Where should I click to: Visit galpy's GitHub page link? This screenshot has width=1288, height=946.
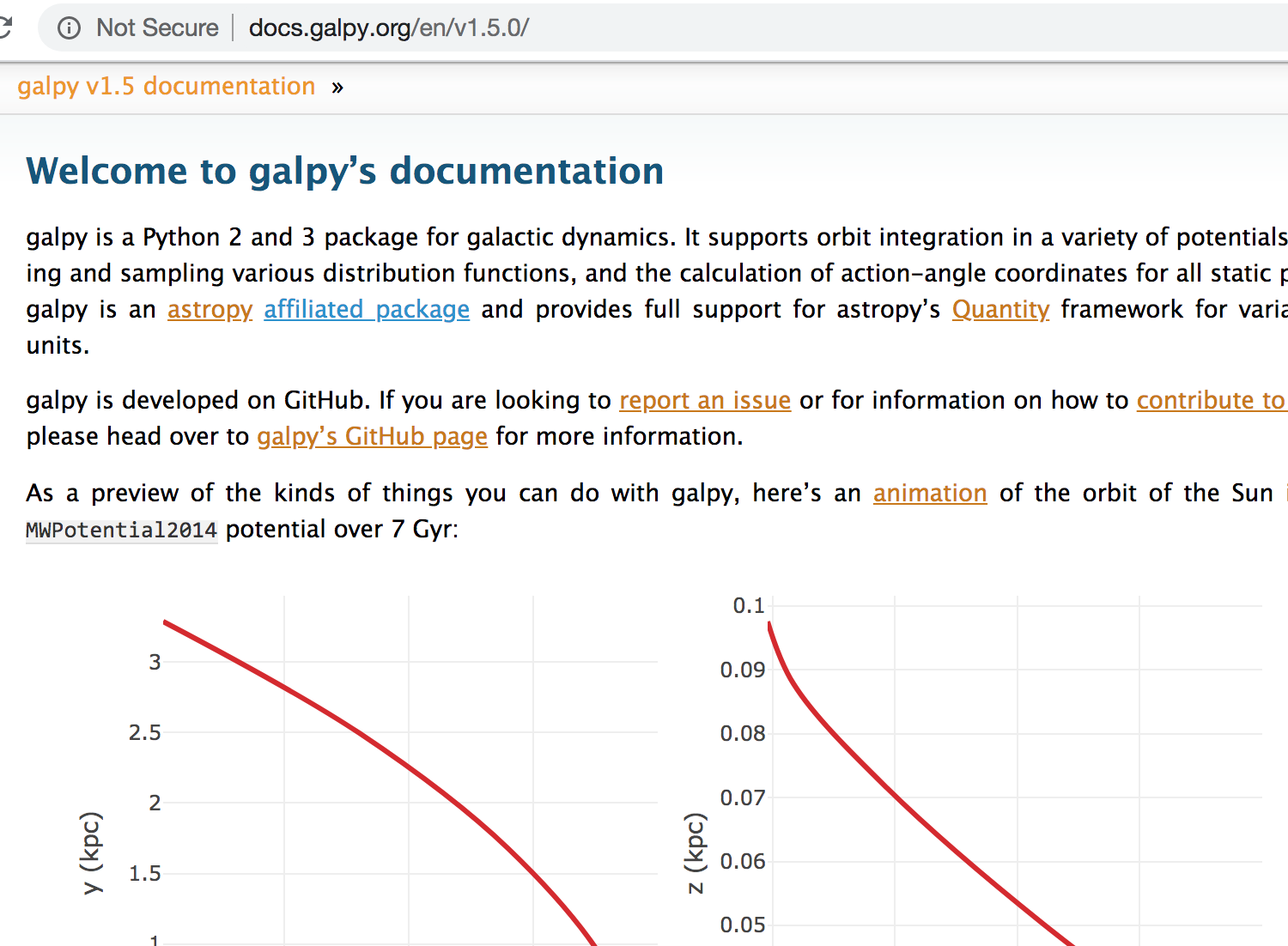click(x=373, y=436)
